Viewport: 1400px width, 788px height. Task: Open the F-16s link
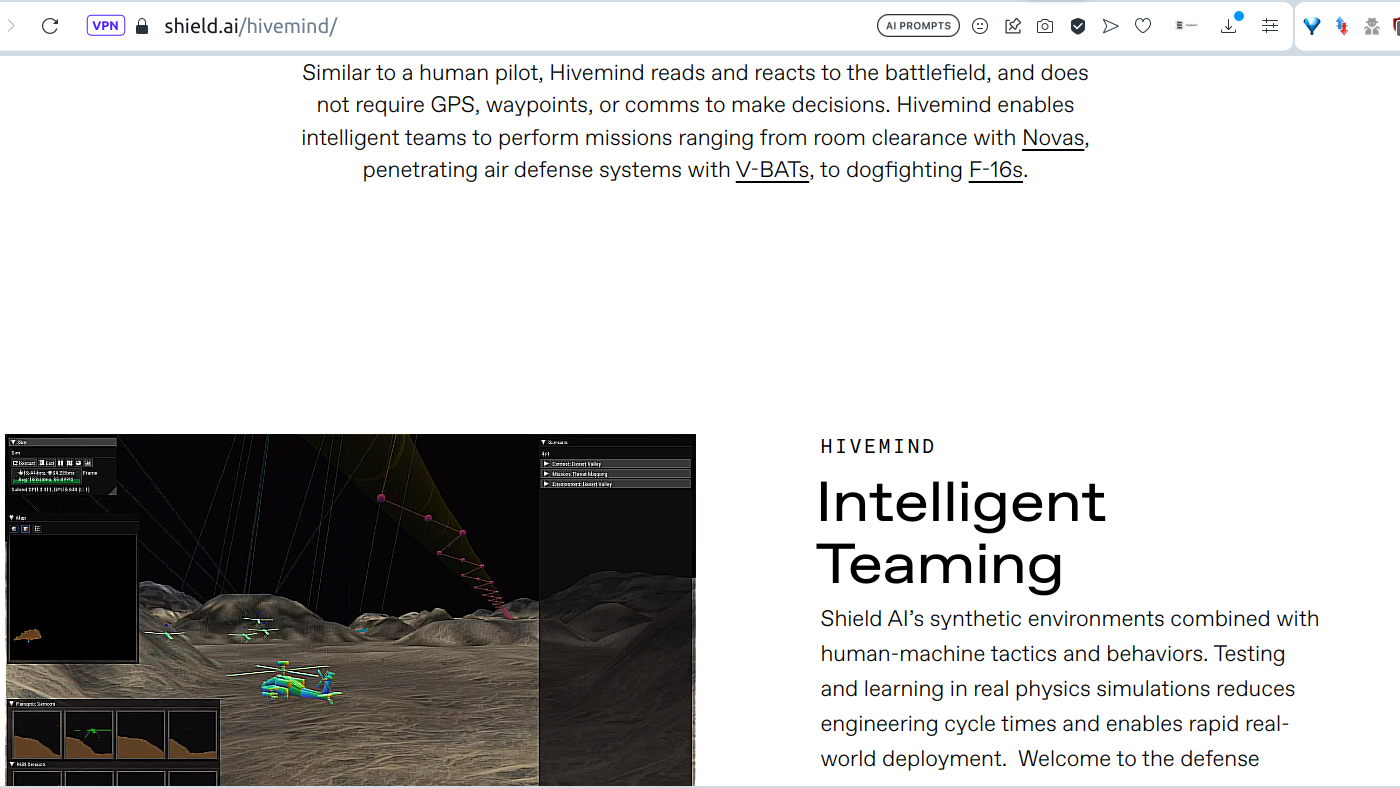point(996,170)
